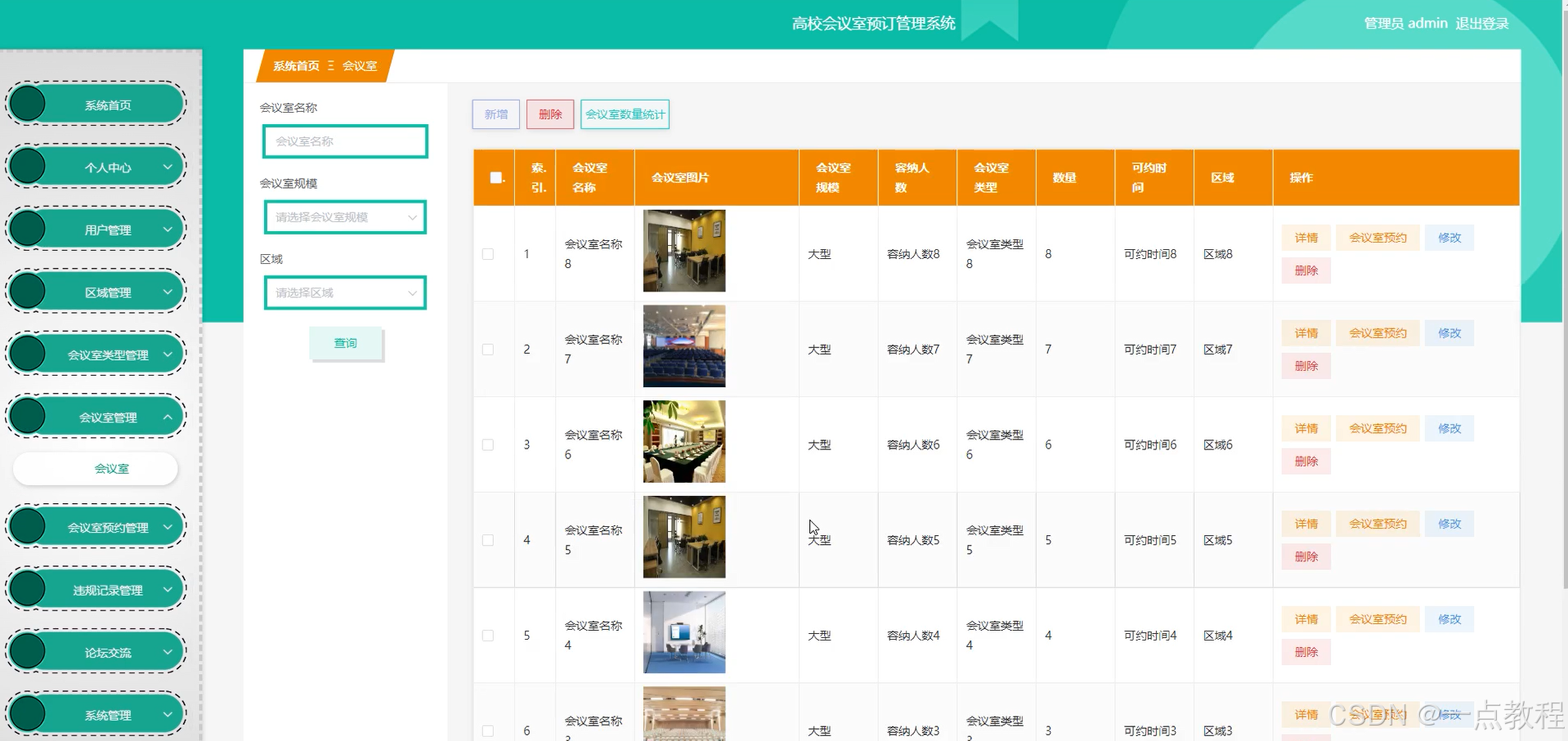Check the row for 会议室名称7
The width and height of the screenshot is (1568, 741).
[488, 350]
